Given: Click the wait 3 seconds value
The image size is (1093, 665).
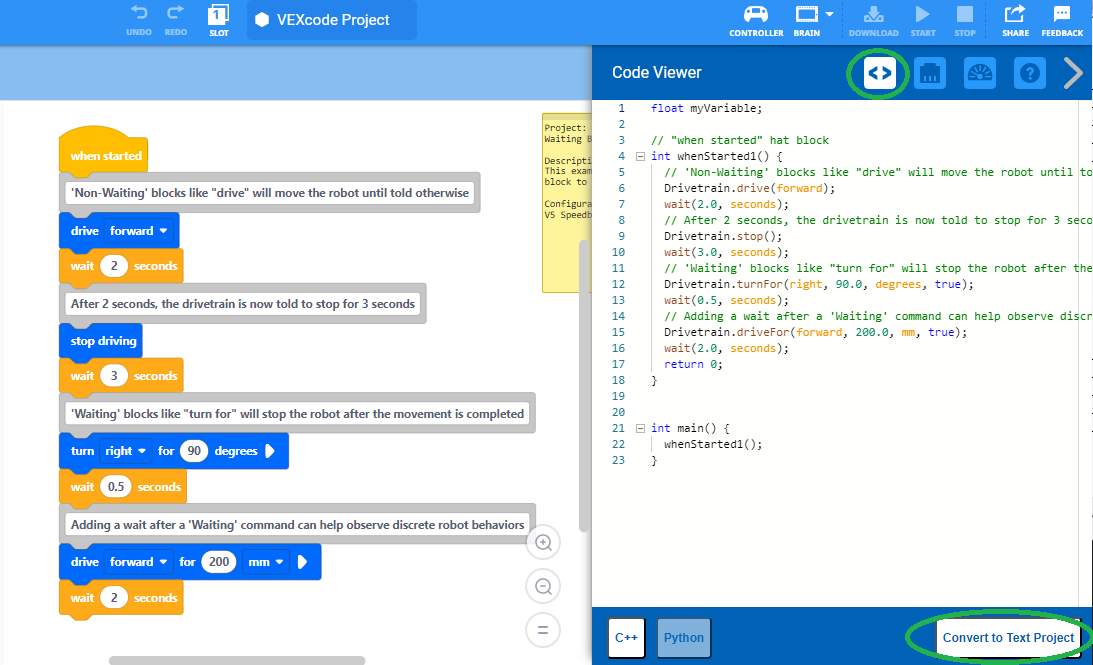Looking at the screenshot, I should click(x=114, y=376).
